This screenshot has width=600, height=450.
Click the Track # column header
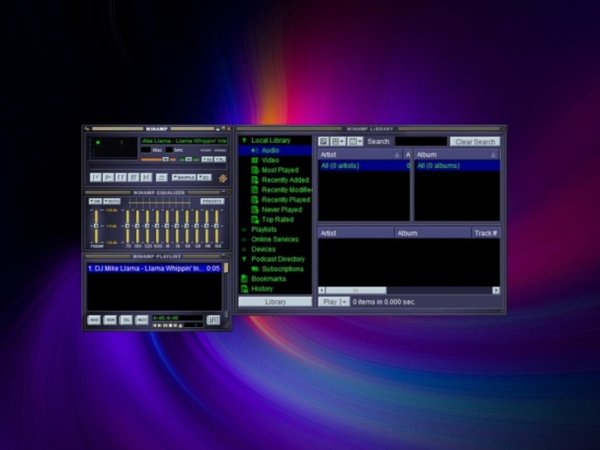pos(486,233)
